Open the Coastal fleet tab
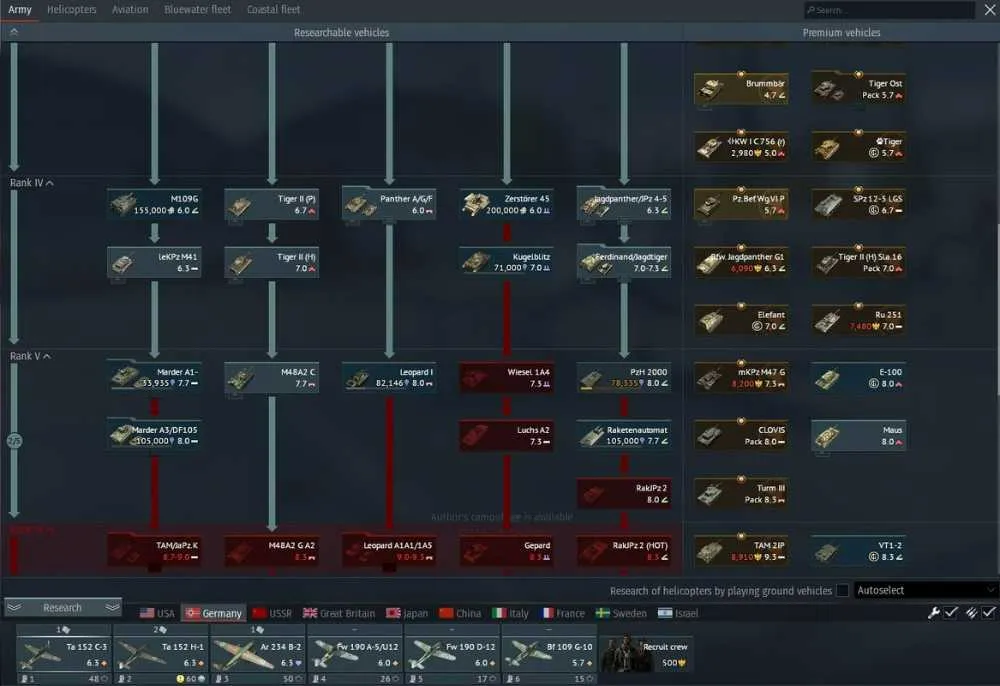 pos(274,10)
